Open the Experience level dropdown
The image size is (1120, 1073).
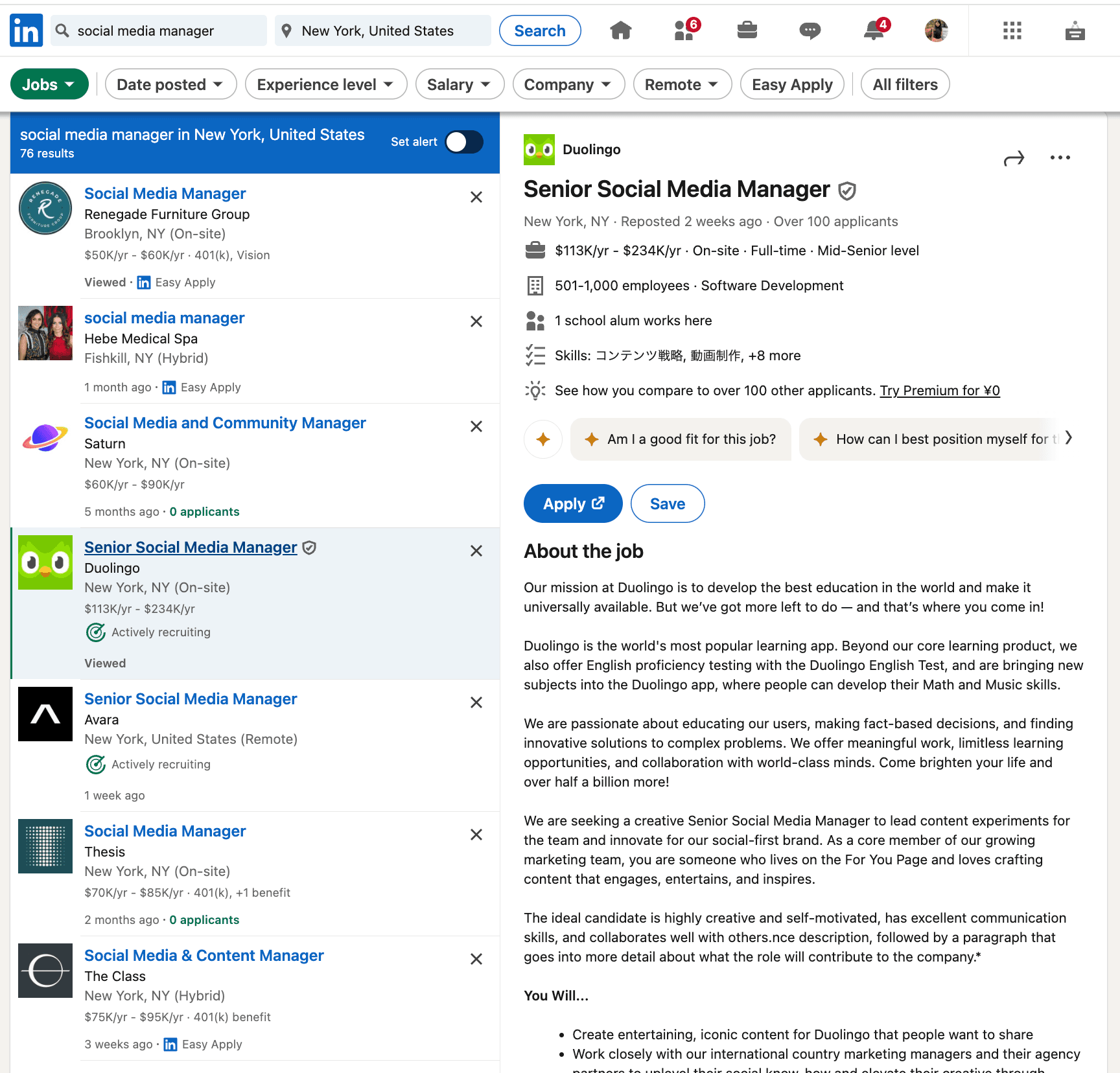pyautogui.click(x=325, y=84)
